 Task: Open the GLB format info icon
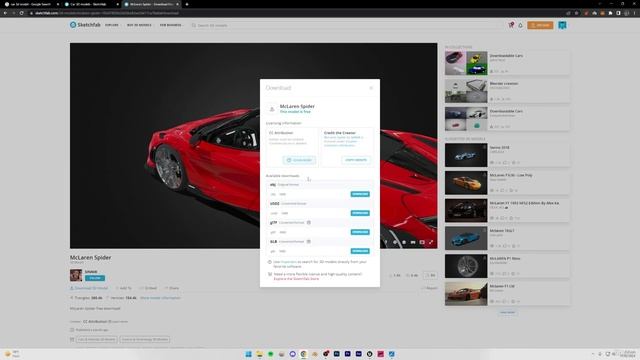click(x=309, y=242)
